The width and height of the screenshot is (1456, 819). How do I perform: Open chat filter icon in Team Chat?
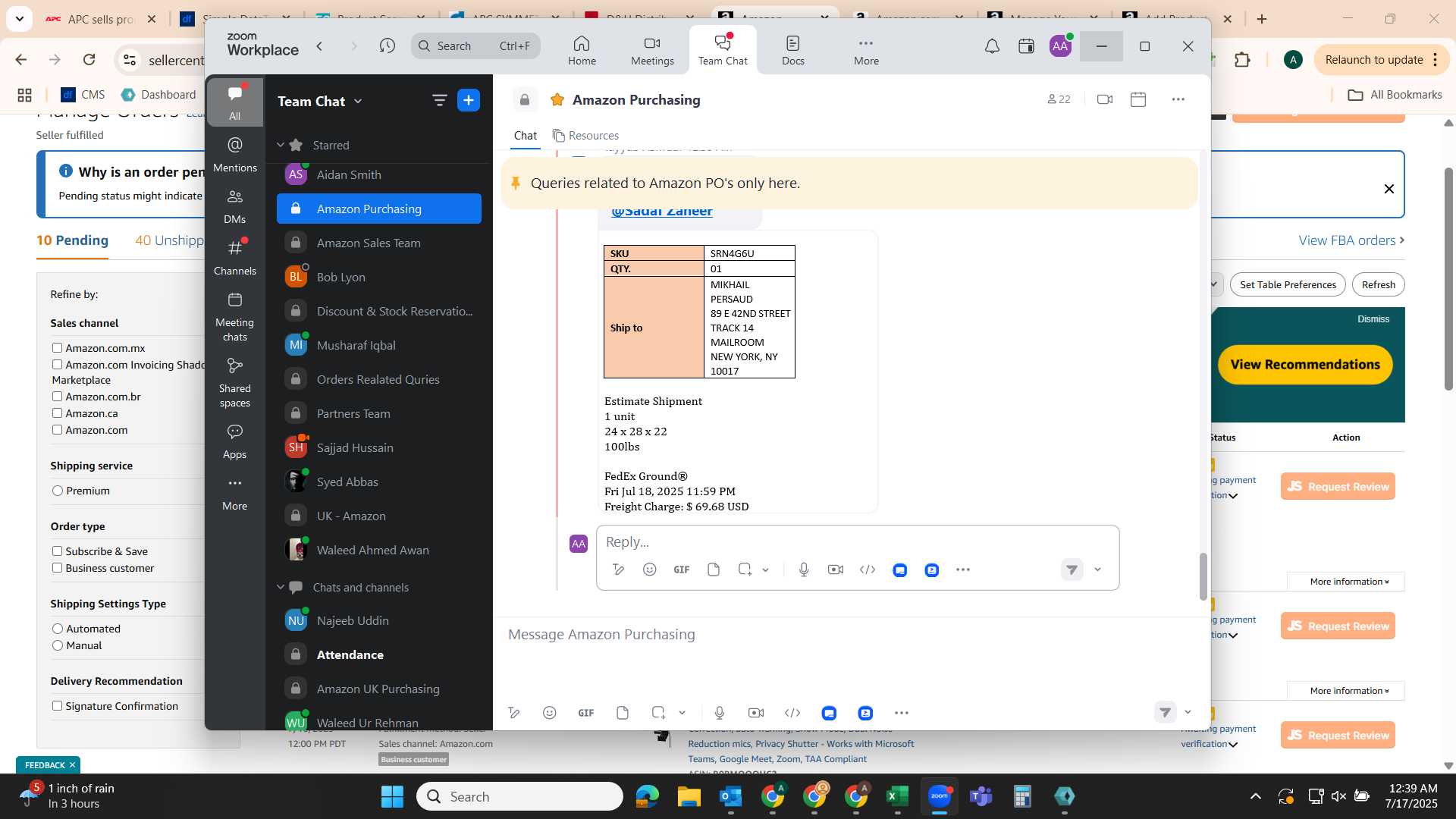coord(439,100)
